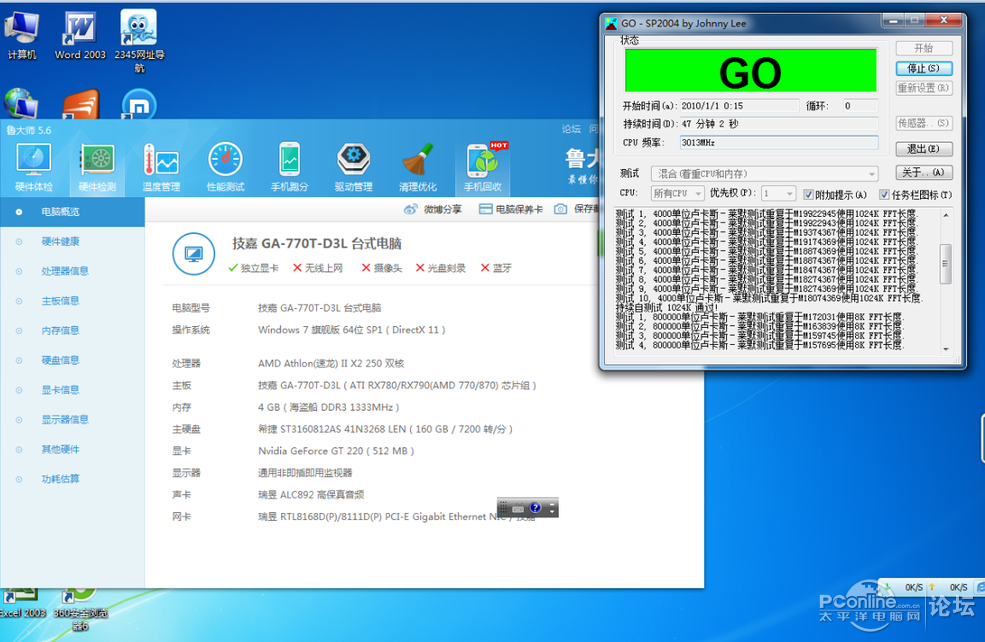
Task: Click the 停止 stop button
Action: click(924, 68)
